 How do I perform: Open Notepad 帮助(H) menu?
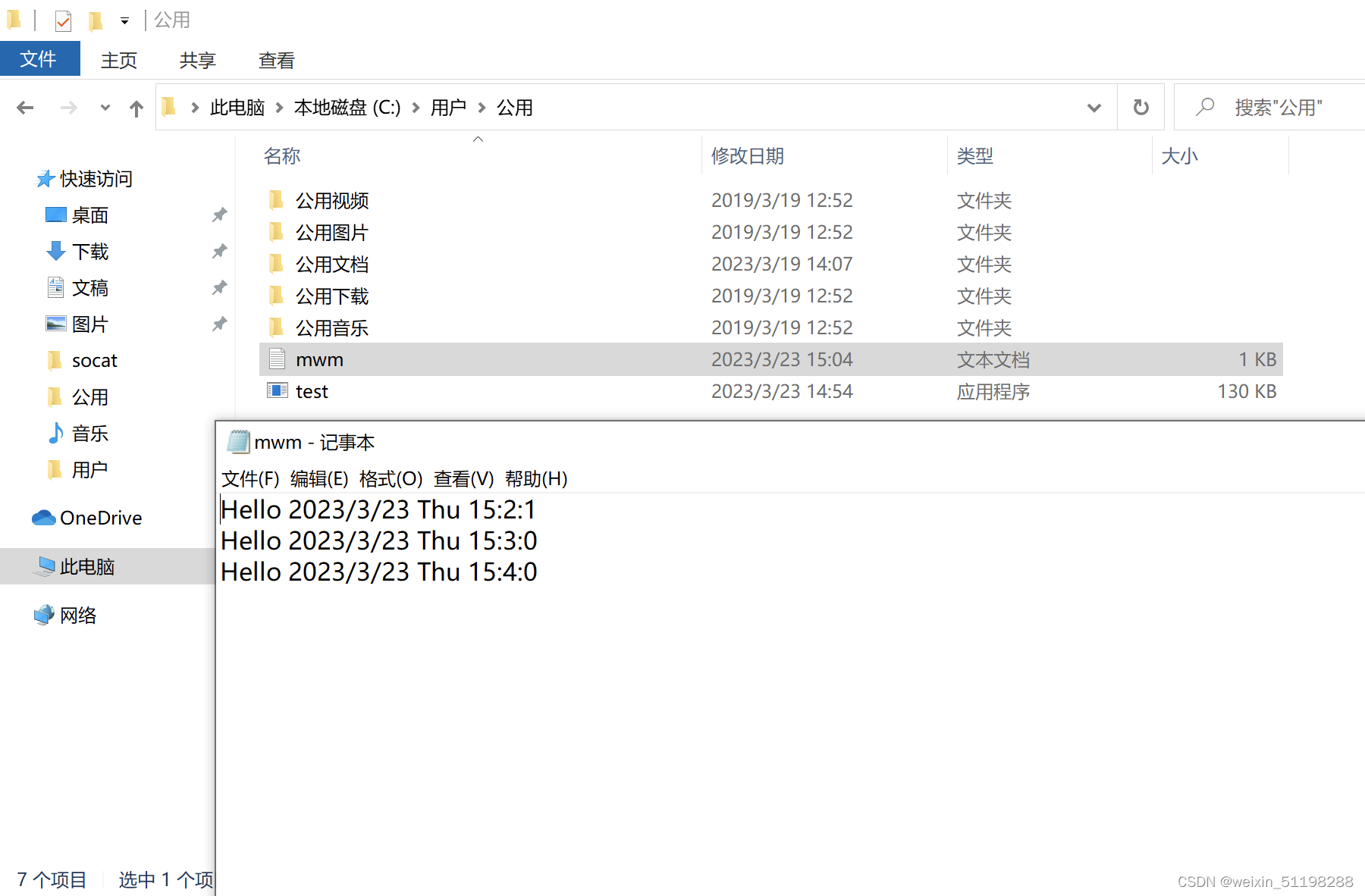[x=536, y=479]
